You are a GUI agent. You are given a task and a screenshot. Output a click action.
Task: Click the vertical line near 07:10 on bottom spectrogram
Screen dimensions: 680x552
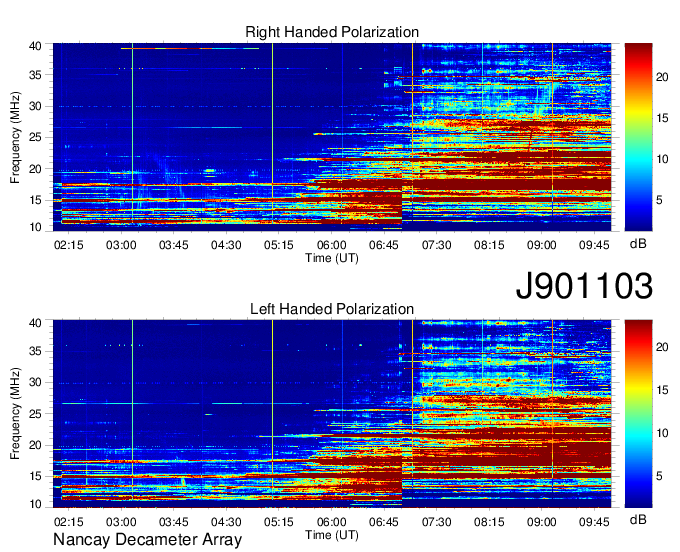tap(412, 413)
